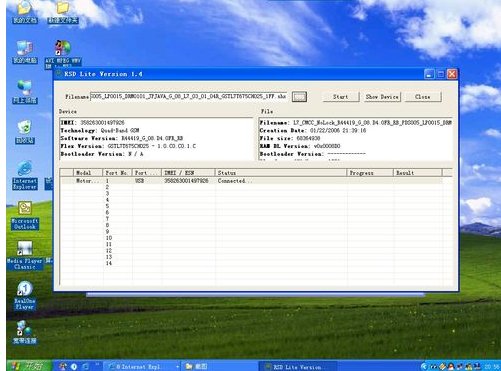Open the broadband connection (宽带连接) shortcut
This screenshot has height=371, width=501.
pyautogui.click(x=25, y=332)
